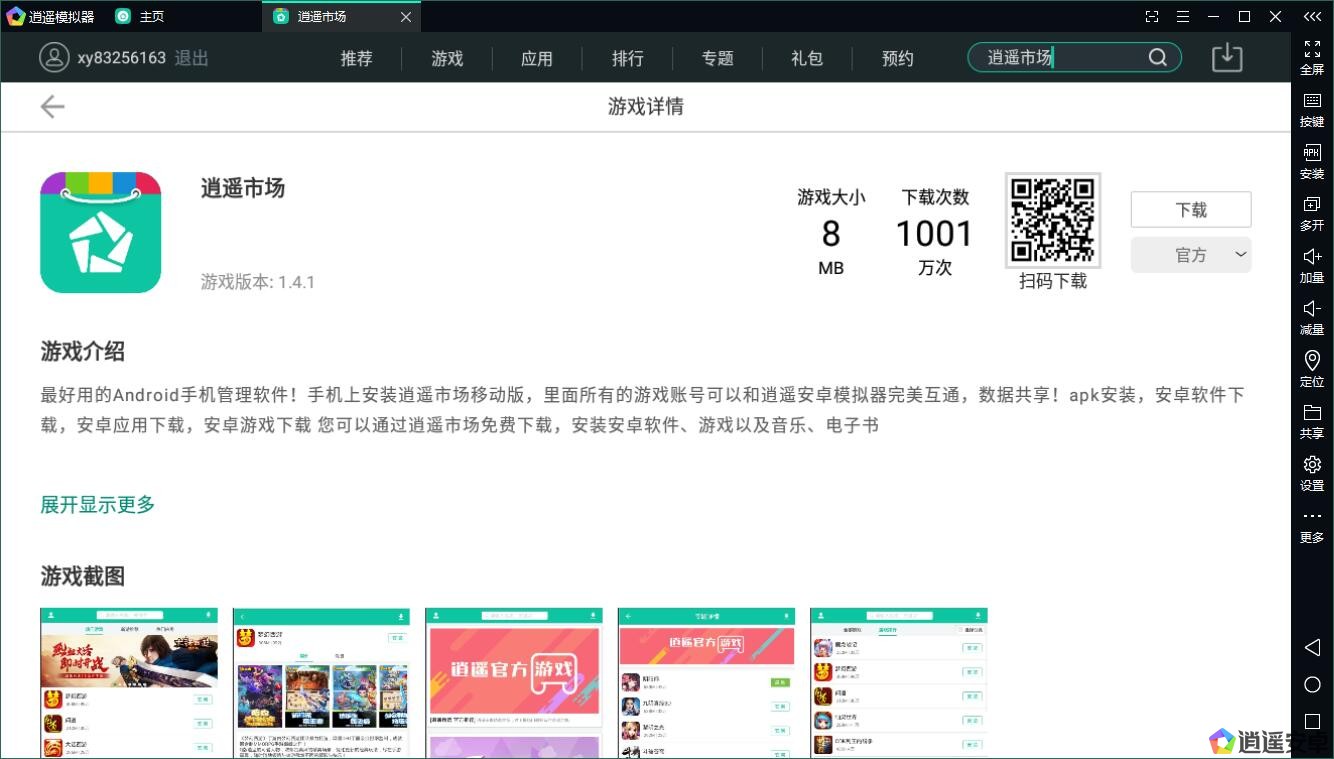Click the 逍遥市场 app icon
The height and width of the screenshot is (759, 1334).
pos(100,232)
